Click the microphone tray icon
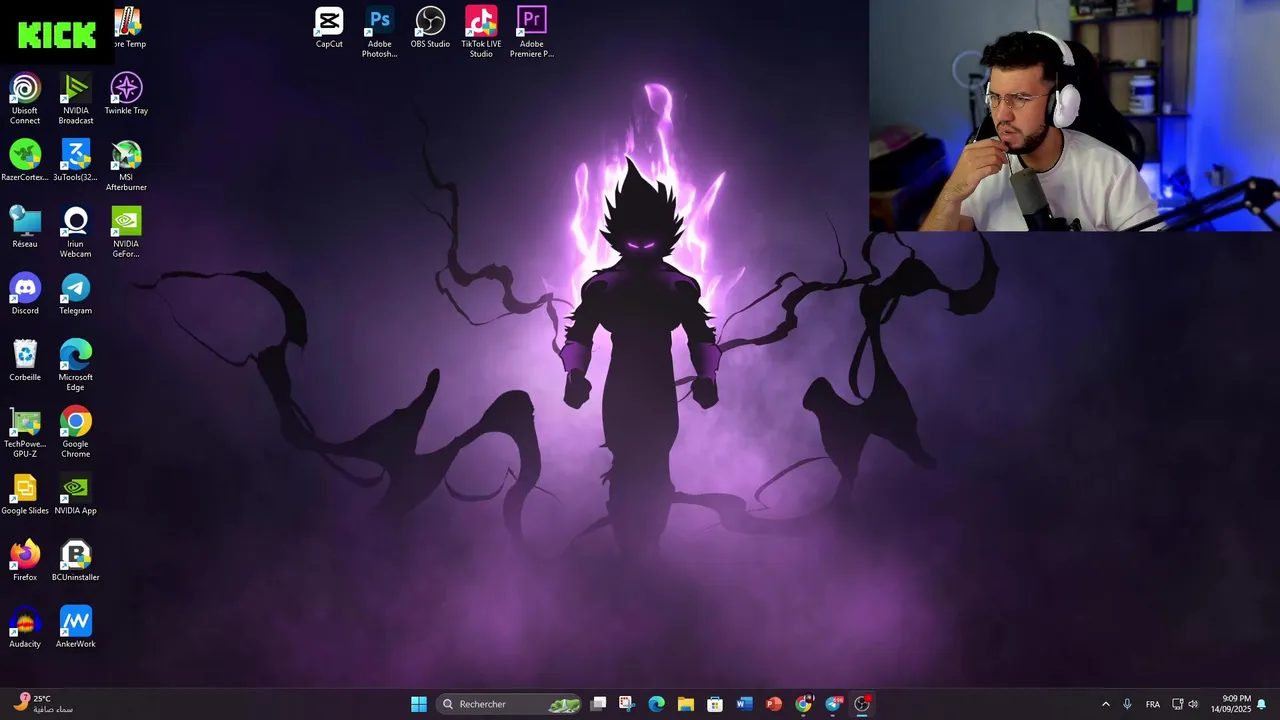 pyautogui.click(x=1127, y=704)
